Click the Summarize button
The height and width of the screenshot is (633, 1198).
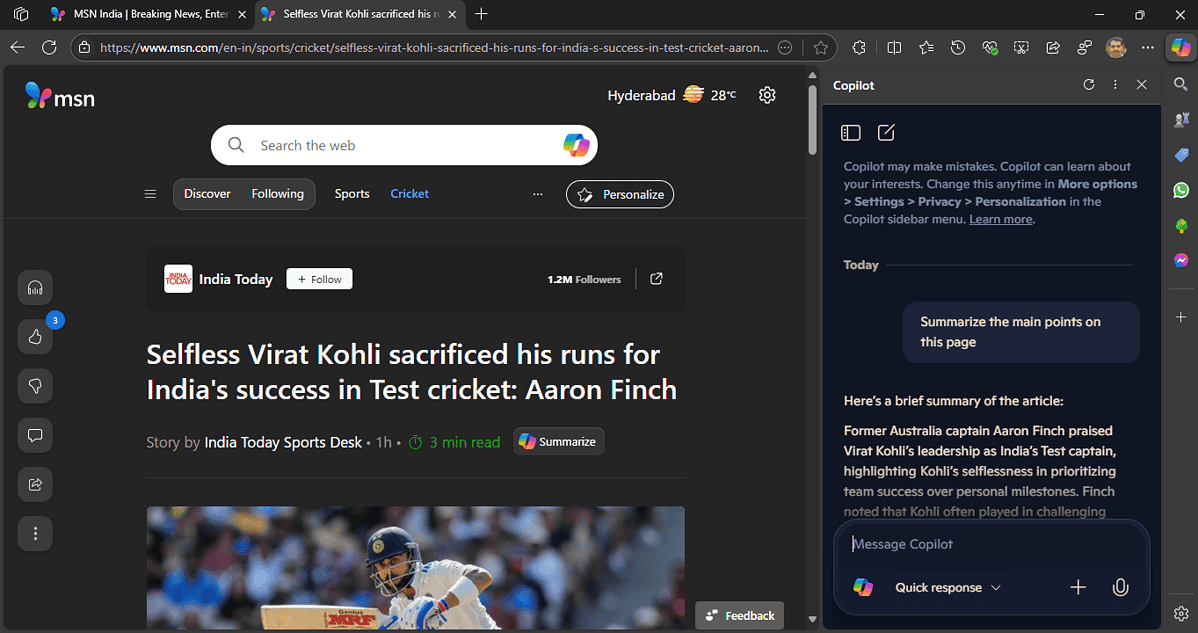click(559, 441)
